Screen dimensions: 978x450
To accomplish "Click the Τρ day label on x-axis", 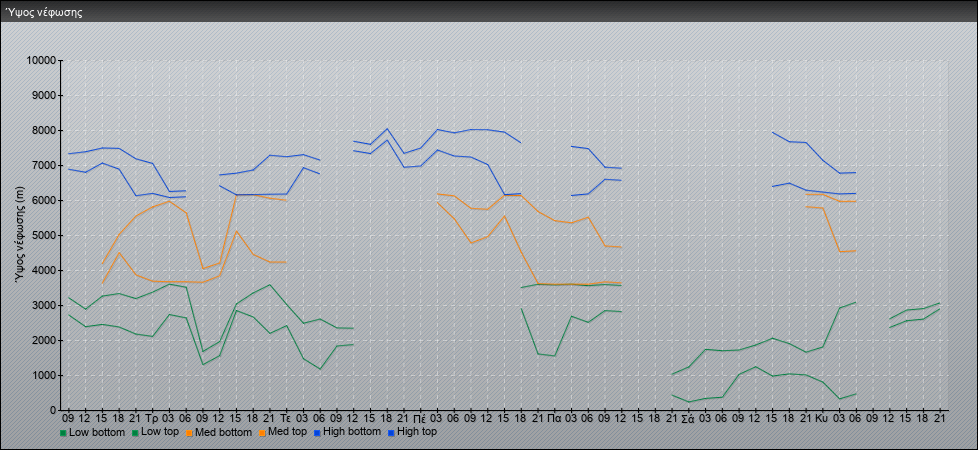I will [x=152, y=418].
